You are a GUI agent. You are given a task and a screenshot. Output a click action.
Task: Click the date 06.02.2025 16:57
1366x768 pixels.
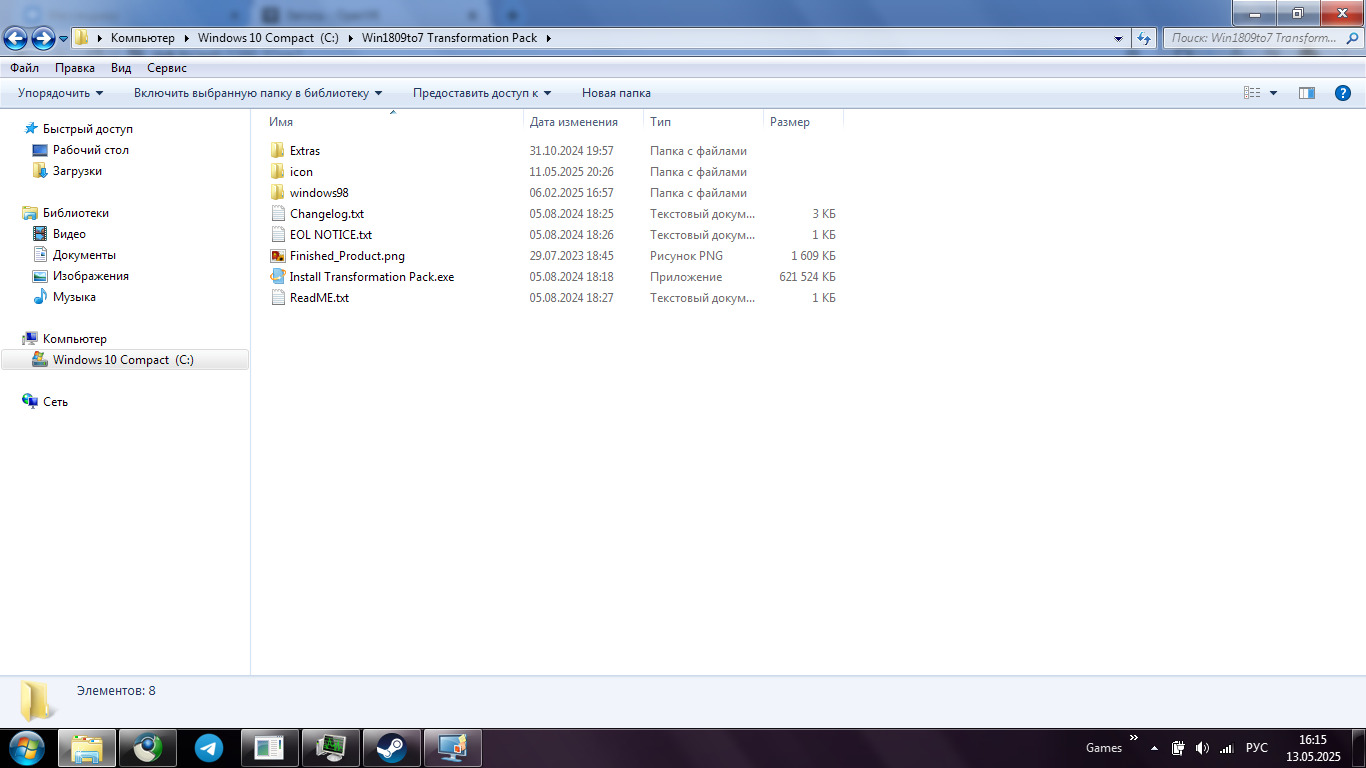571,193
